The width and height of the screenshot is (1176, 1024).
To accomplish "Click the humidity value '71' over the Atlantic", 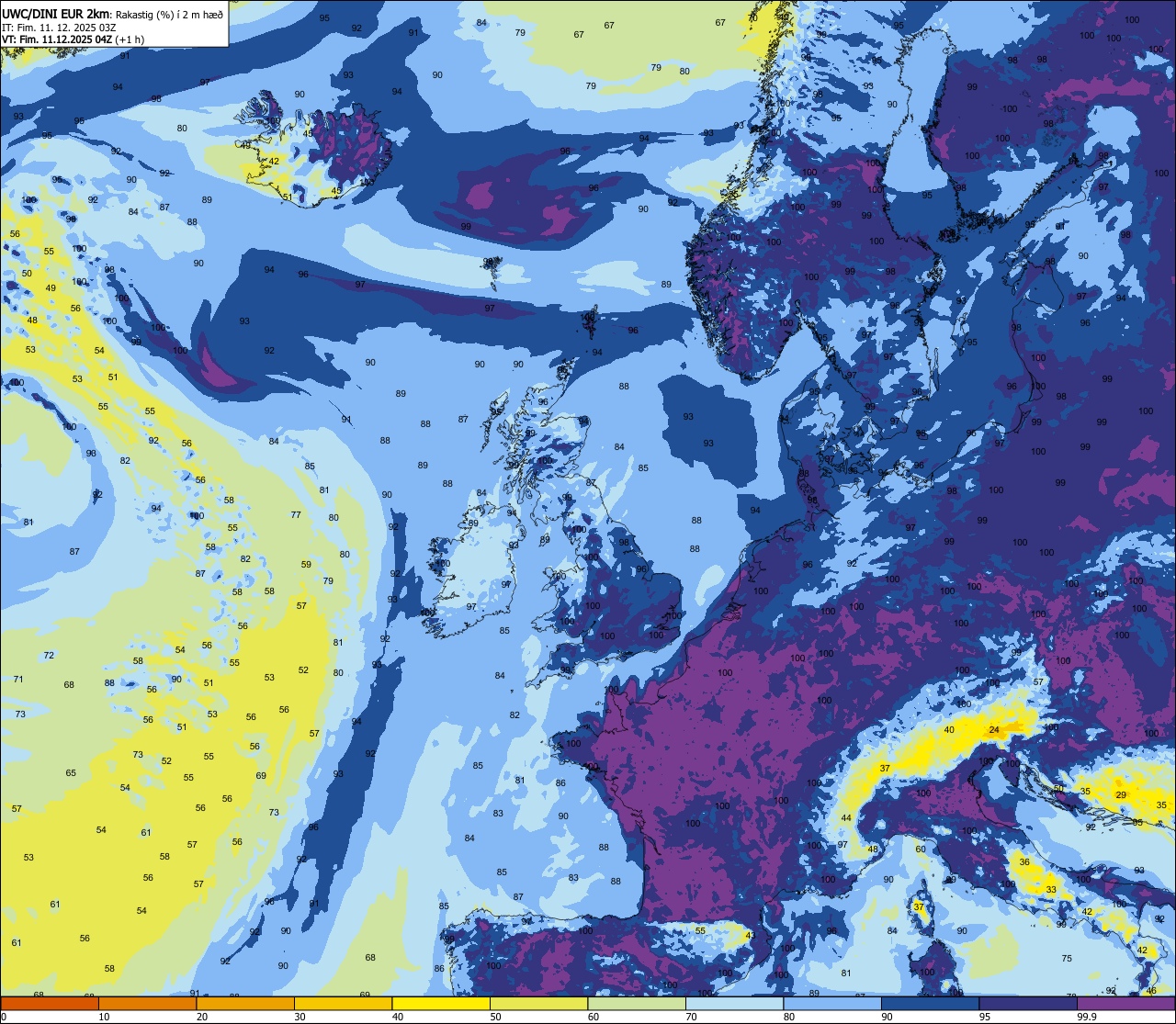I will point(18,680).
